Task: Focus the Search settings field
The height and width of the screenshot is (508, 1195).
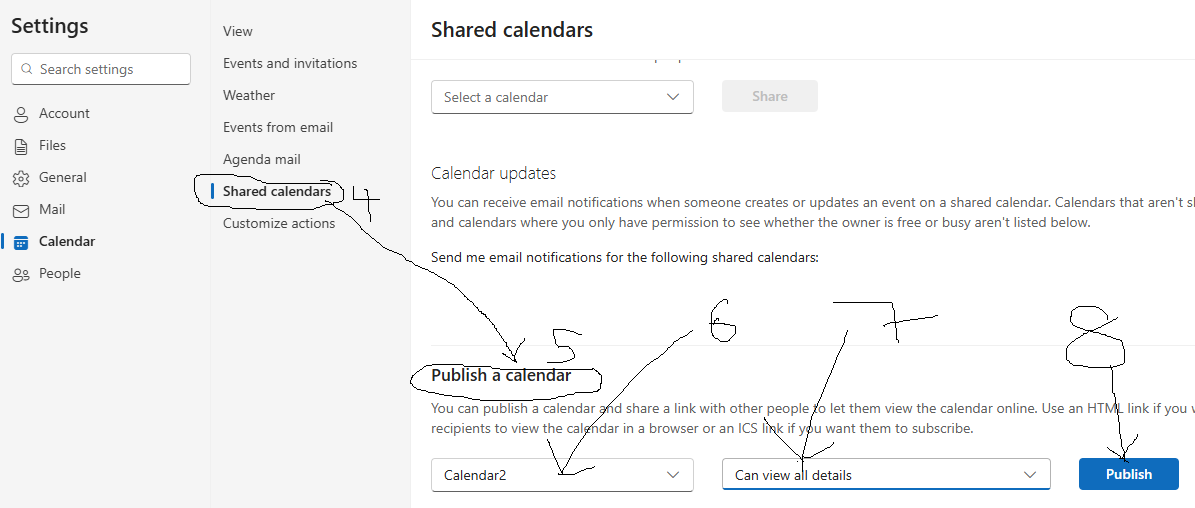Action: pyautogui.click(x=101, y=69)
